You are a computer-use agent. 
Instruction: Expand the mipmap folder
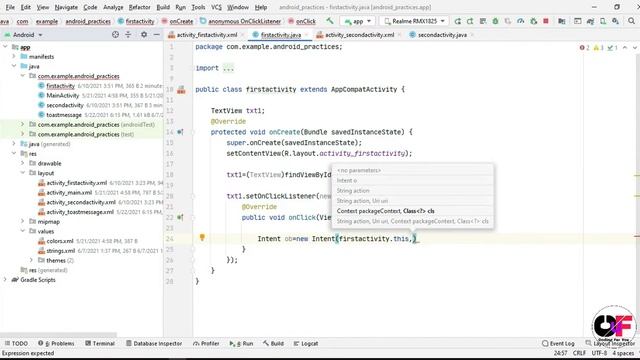click(22, 221)
